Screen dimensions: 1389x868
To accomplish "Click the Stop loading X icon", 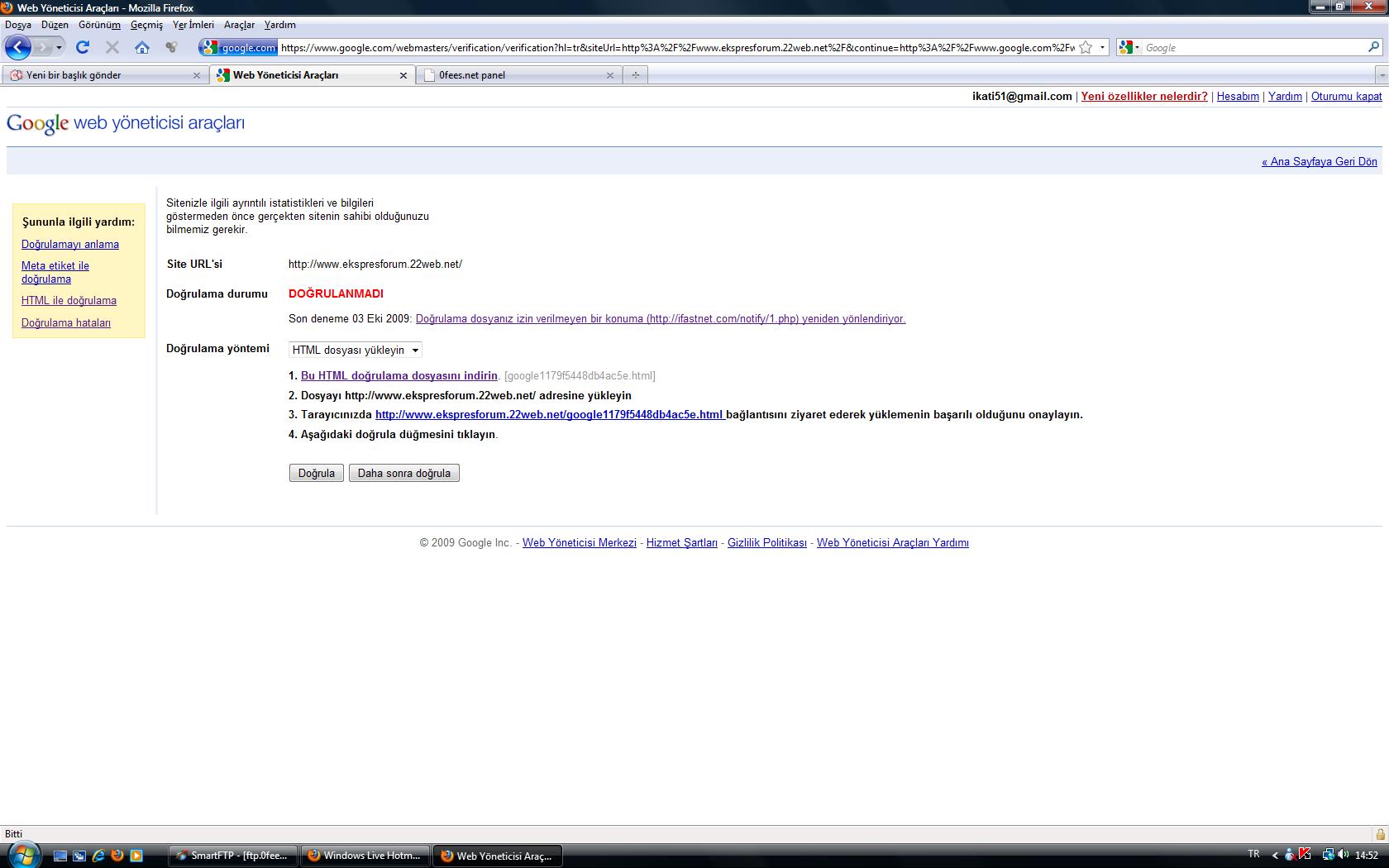I will (x=112, y=47).
